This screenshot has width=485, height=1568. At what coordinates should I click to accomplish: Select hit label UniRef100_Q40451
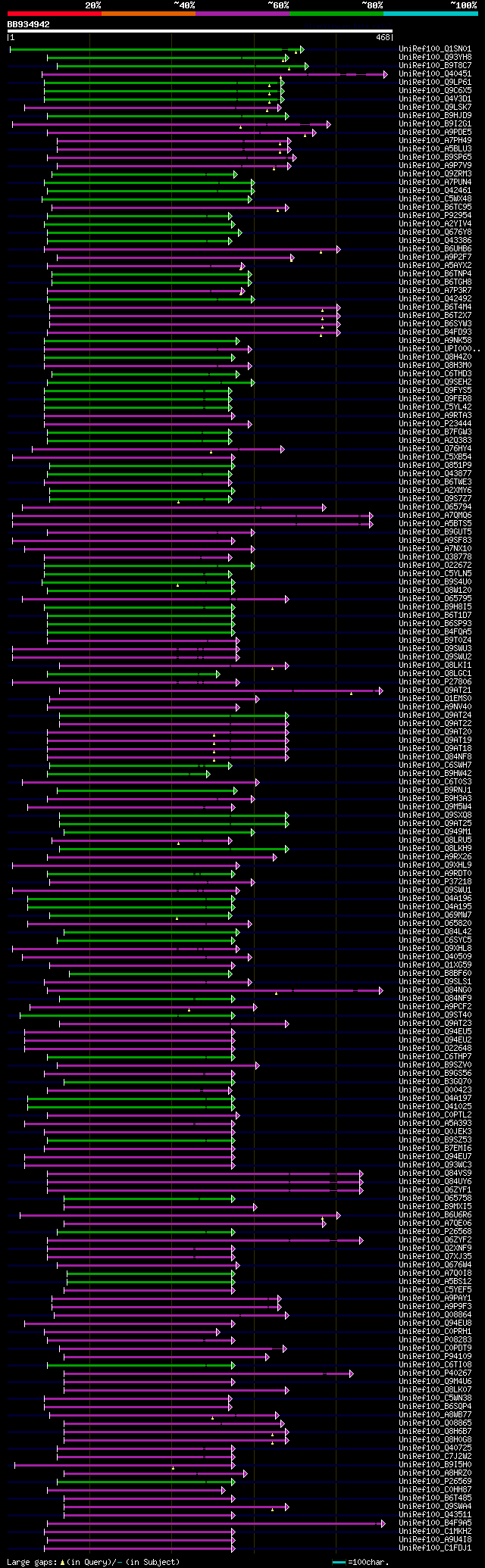(435, 73)
